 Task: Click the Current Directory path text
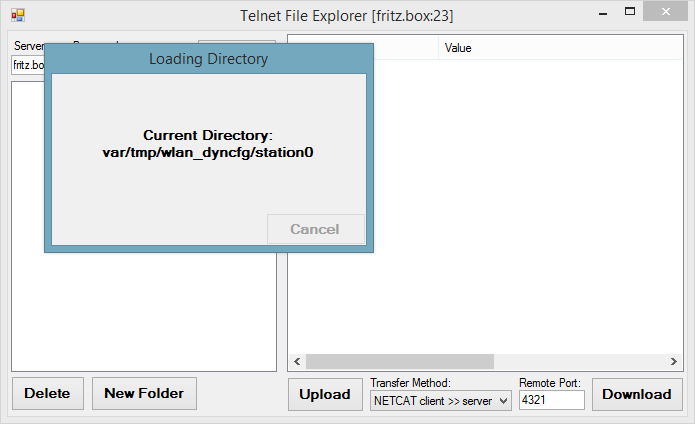(208, 152)
